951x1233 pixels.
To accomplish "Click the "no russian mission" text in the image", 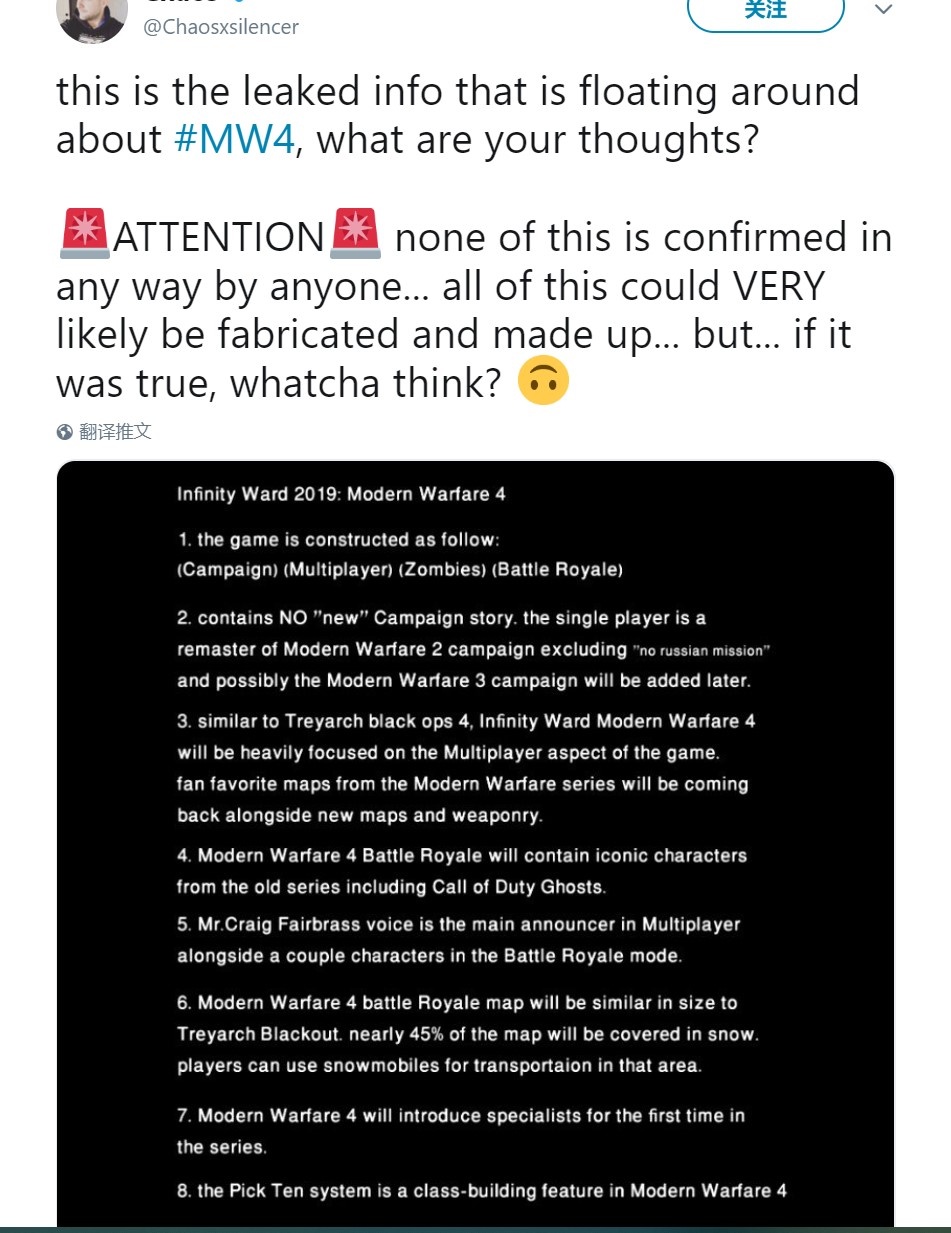I will 702,651.
